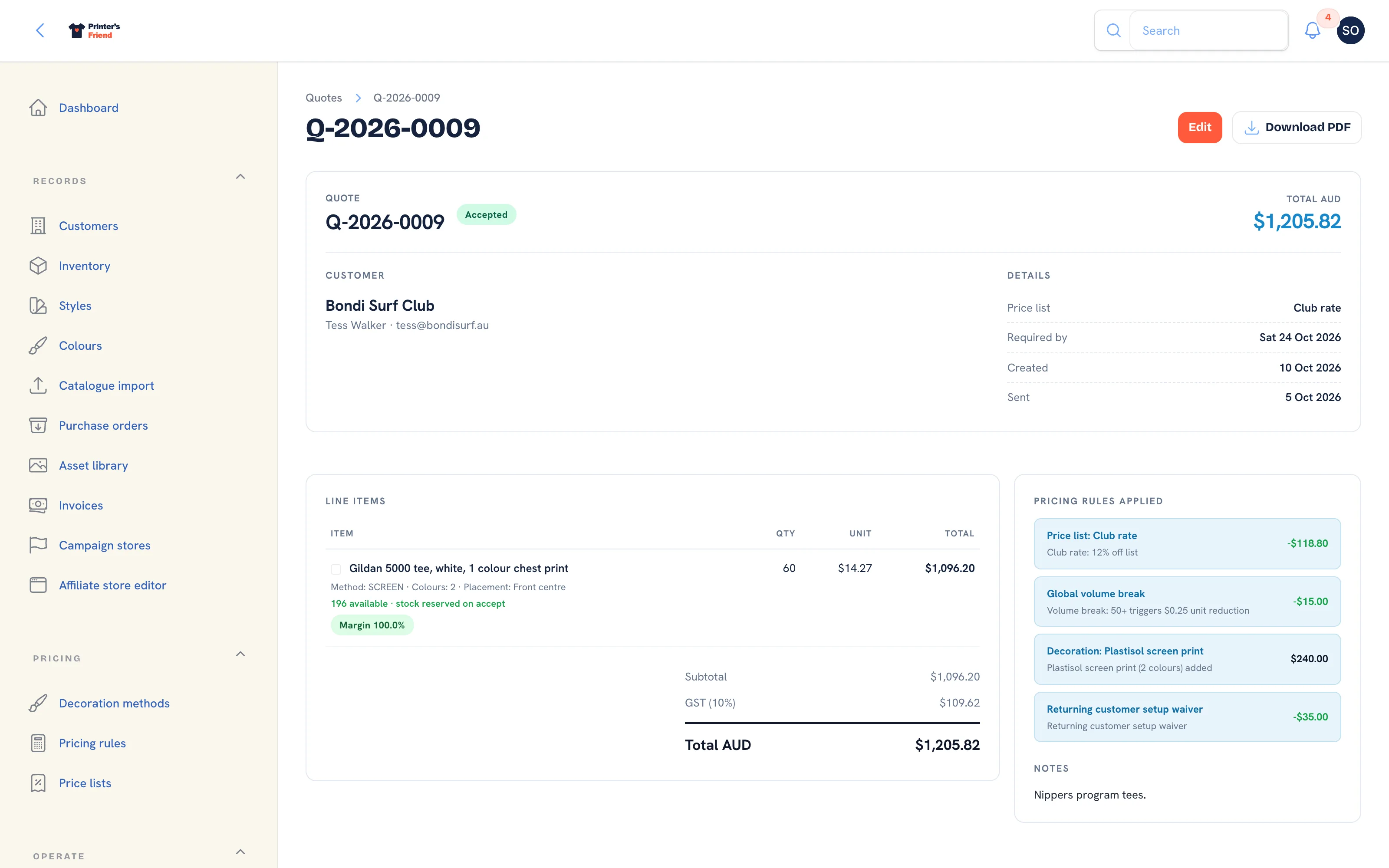The height and width of the screenshot is (868, 1389).
Task: Click the Asset library image icon
Action: tap(38, 465)
